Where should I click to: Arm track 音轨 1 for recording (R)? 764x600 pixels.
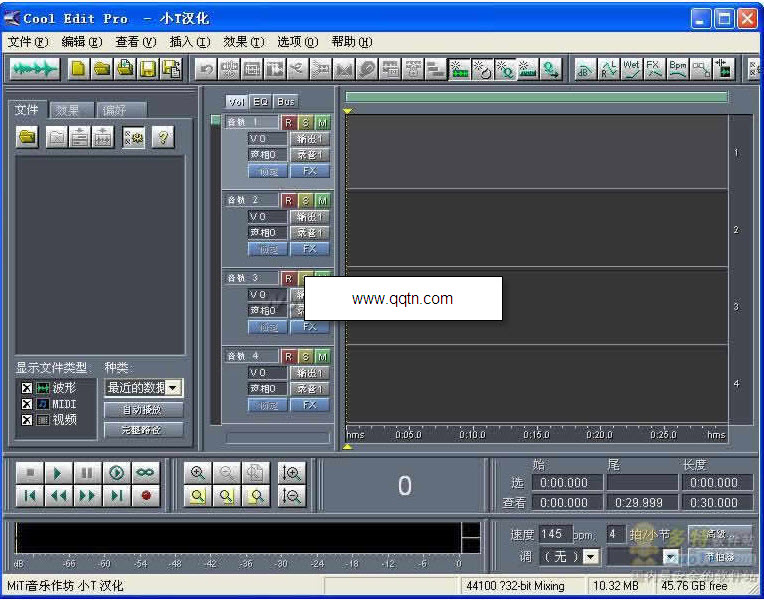289,123
